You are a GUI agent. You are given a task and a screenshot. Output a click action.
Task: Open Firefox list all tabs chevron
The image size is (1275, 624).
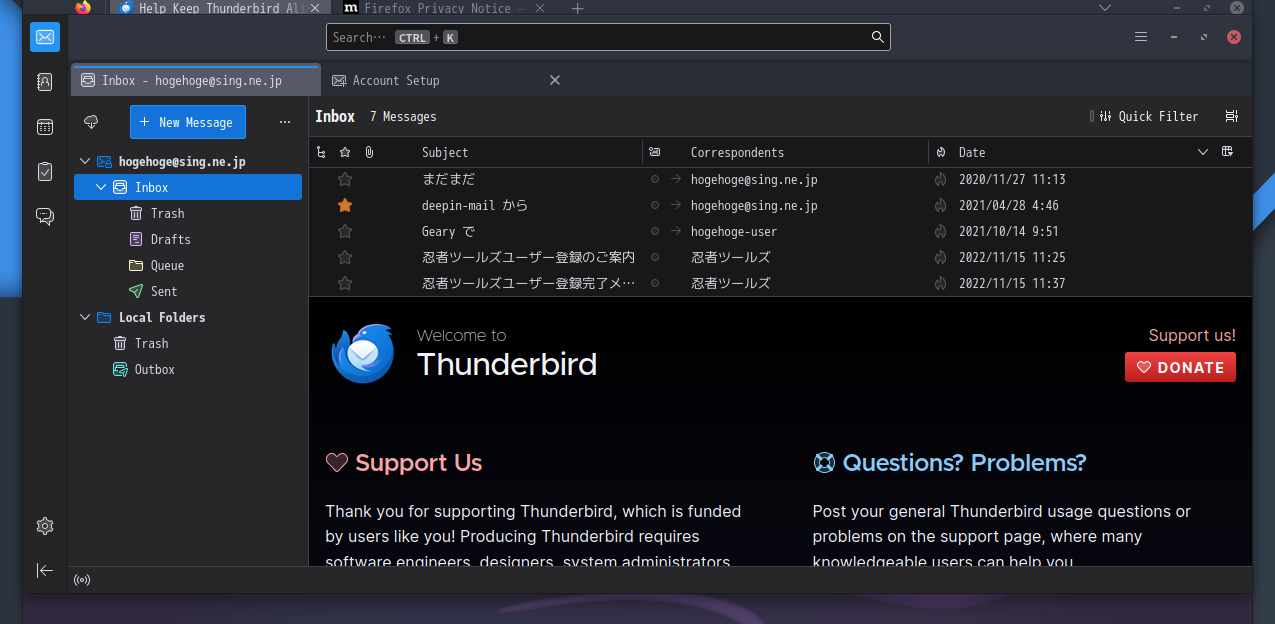tap(1105, 7)
